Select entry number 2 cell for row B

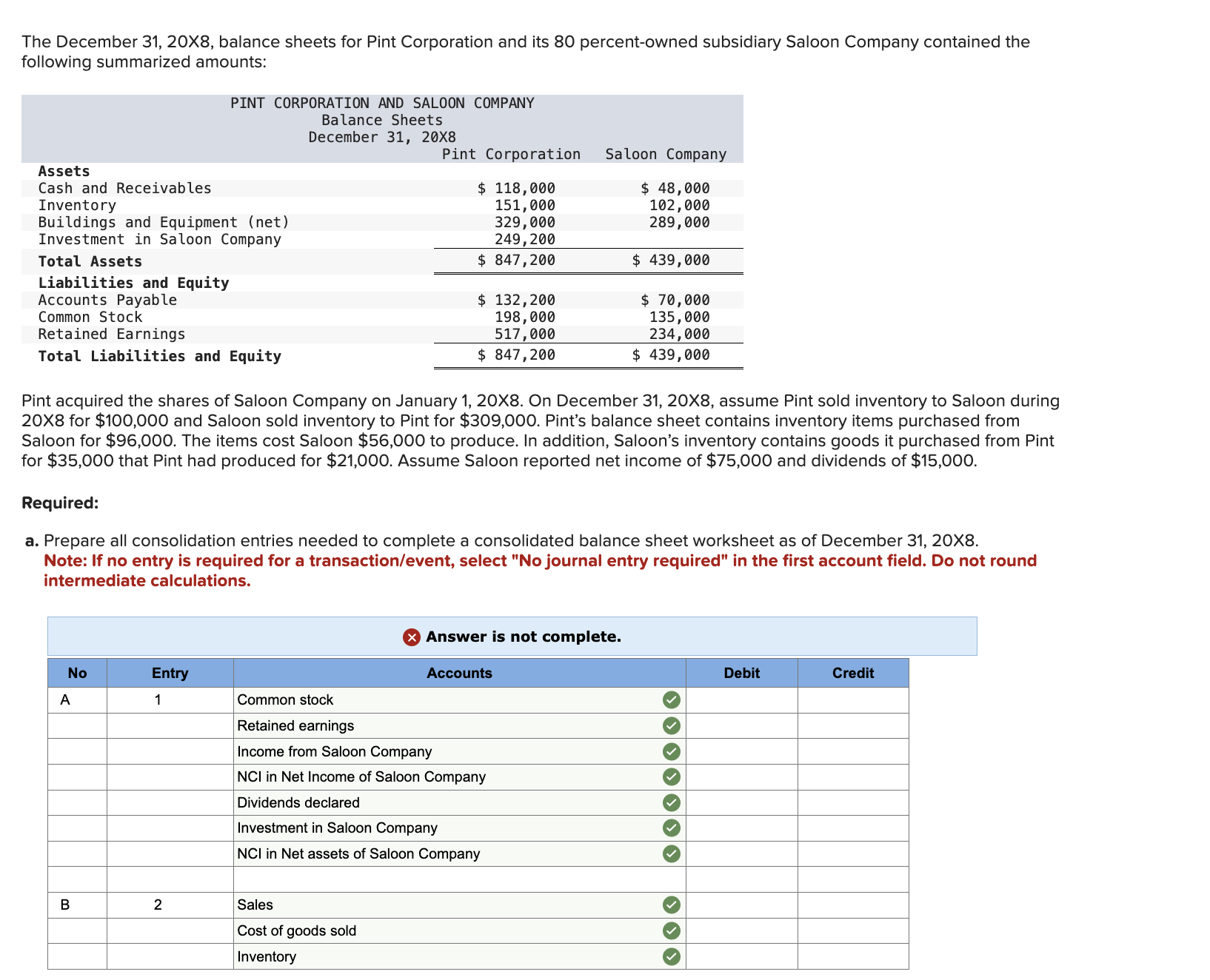tap(158, 904)
